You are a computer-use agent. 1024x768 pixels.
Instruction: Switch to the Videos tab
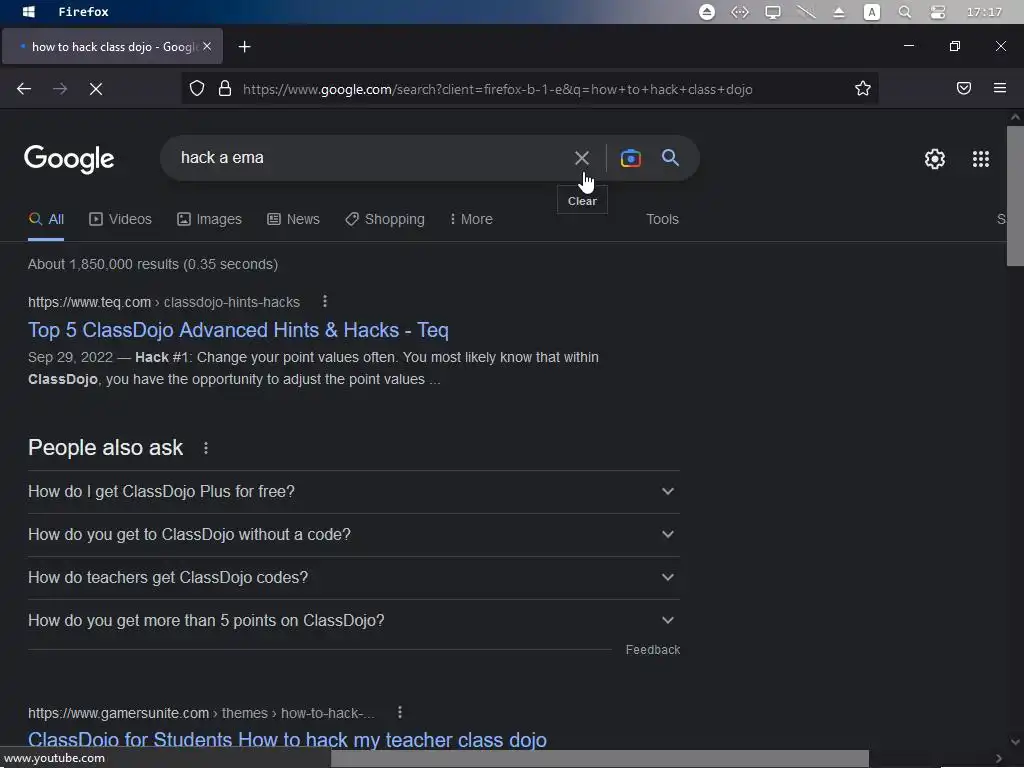click(x=120, y=219)
